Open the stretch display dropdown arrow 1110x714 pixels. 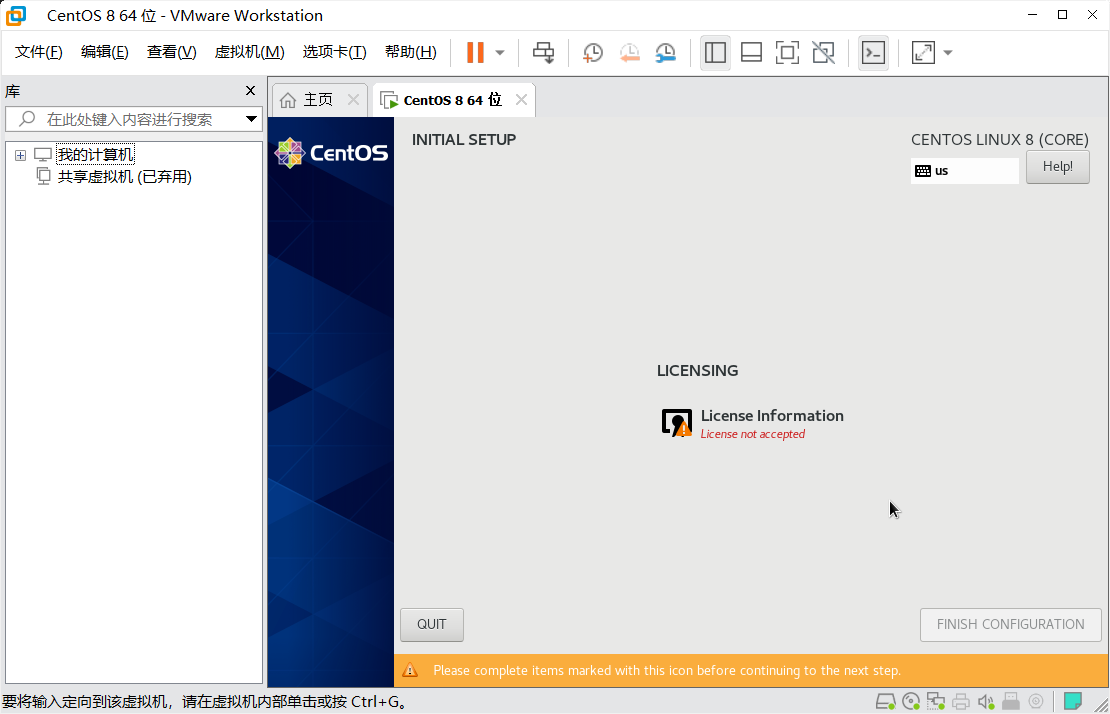tap(948, 52)
